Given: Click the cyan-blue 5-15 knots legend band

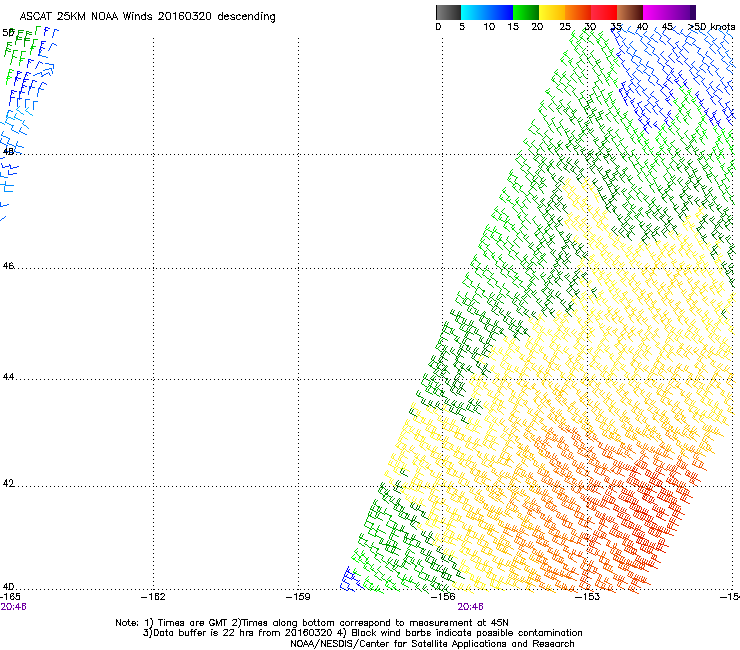Looking at the screenshot, I should coord(487,12).
